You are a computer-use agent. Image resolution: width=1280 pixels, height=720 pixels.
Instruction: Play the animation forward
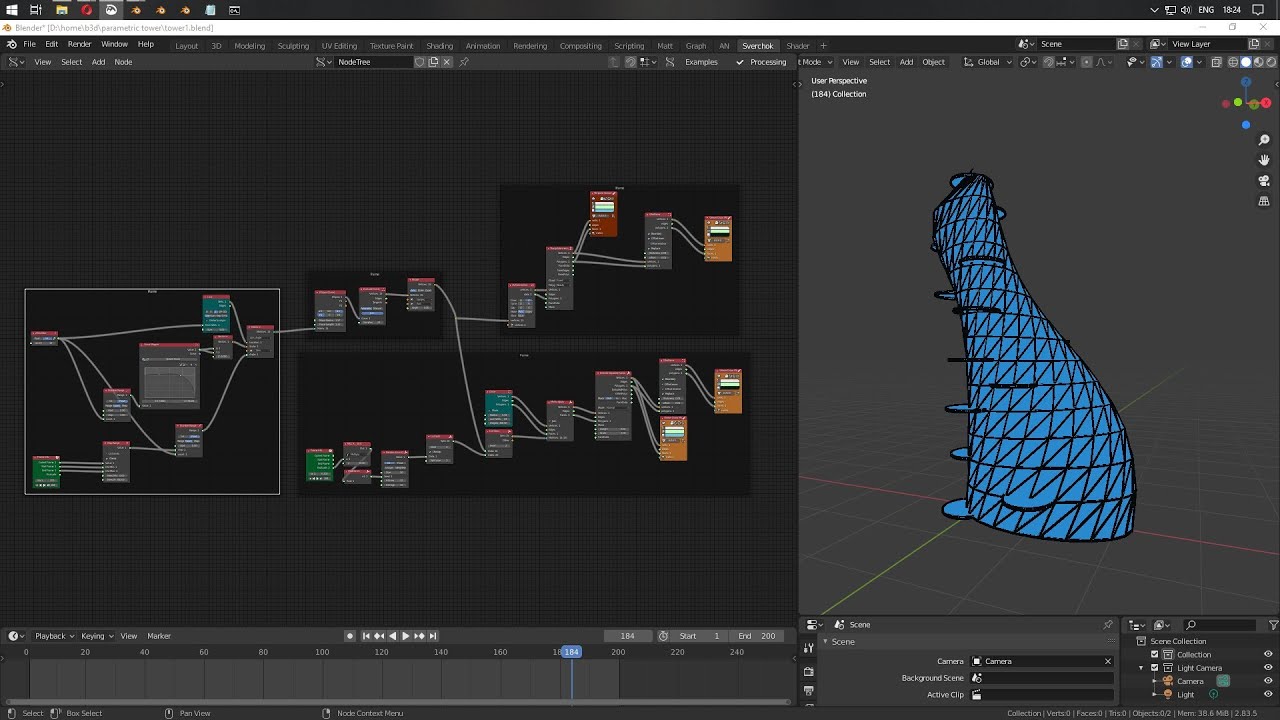pyautogui.click(x=406, y=636)
